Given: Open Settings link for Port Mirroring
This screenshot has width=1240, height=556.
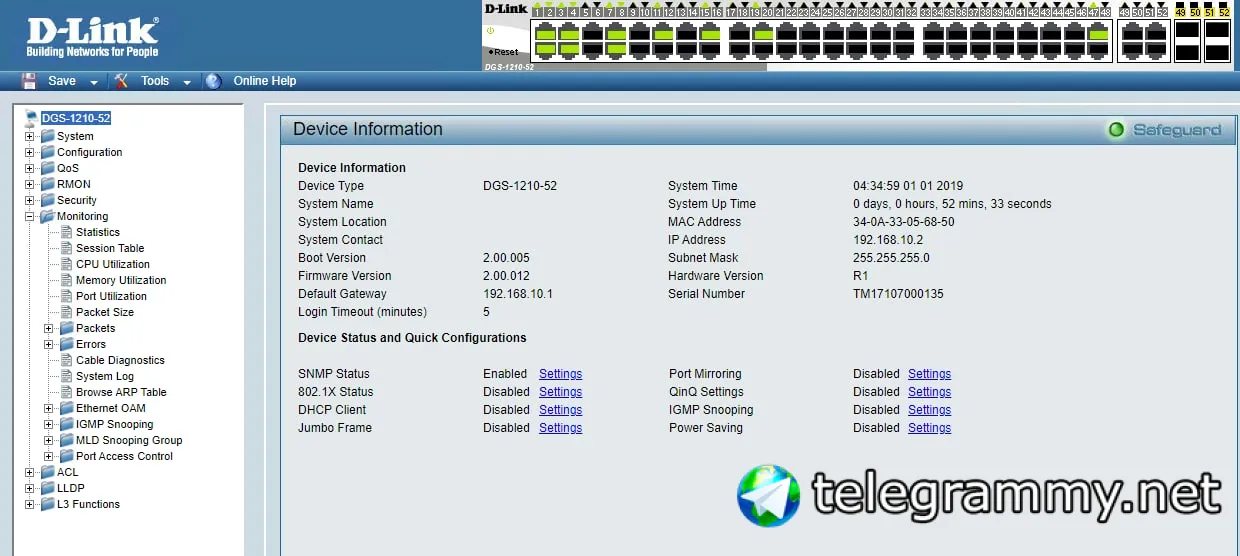Looking at the screenshot, I should click(929, 374).
